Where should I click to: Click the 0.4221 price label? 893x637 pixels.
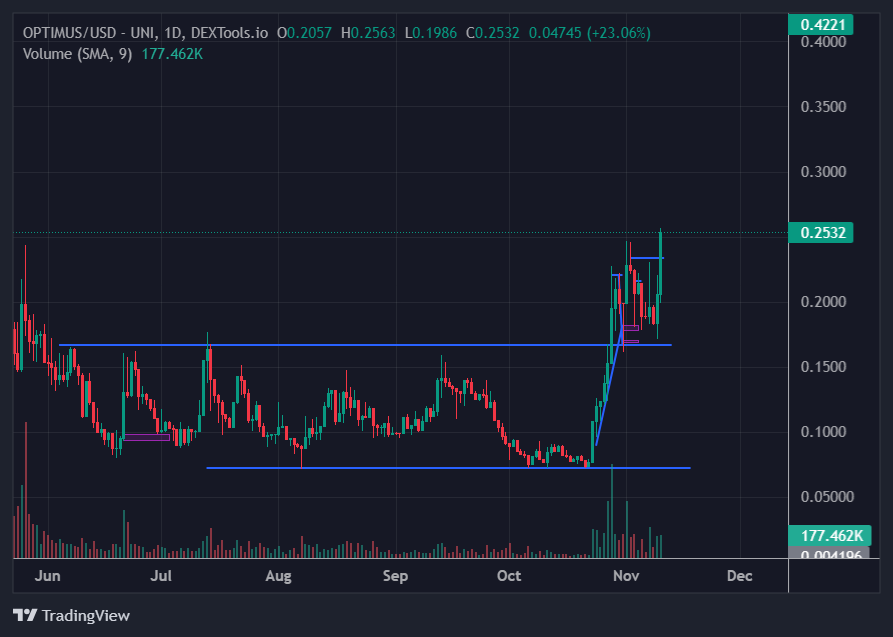[x=821, y=24]
